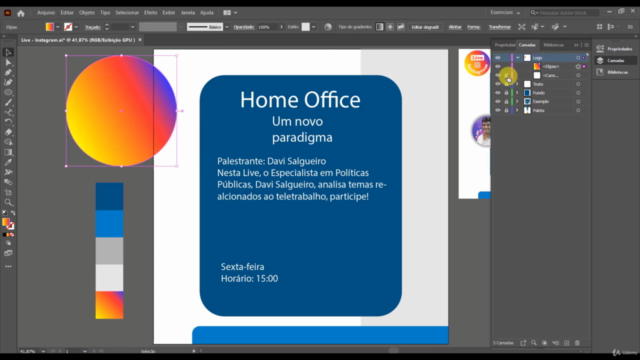The image size is (640, 360).
Task: Expand the Paleta layer chevron
Action: pos(518,110)
